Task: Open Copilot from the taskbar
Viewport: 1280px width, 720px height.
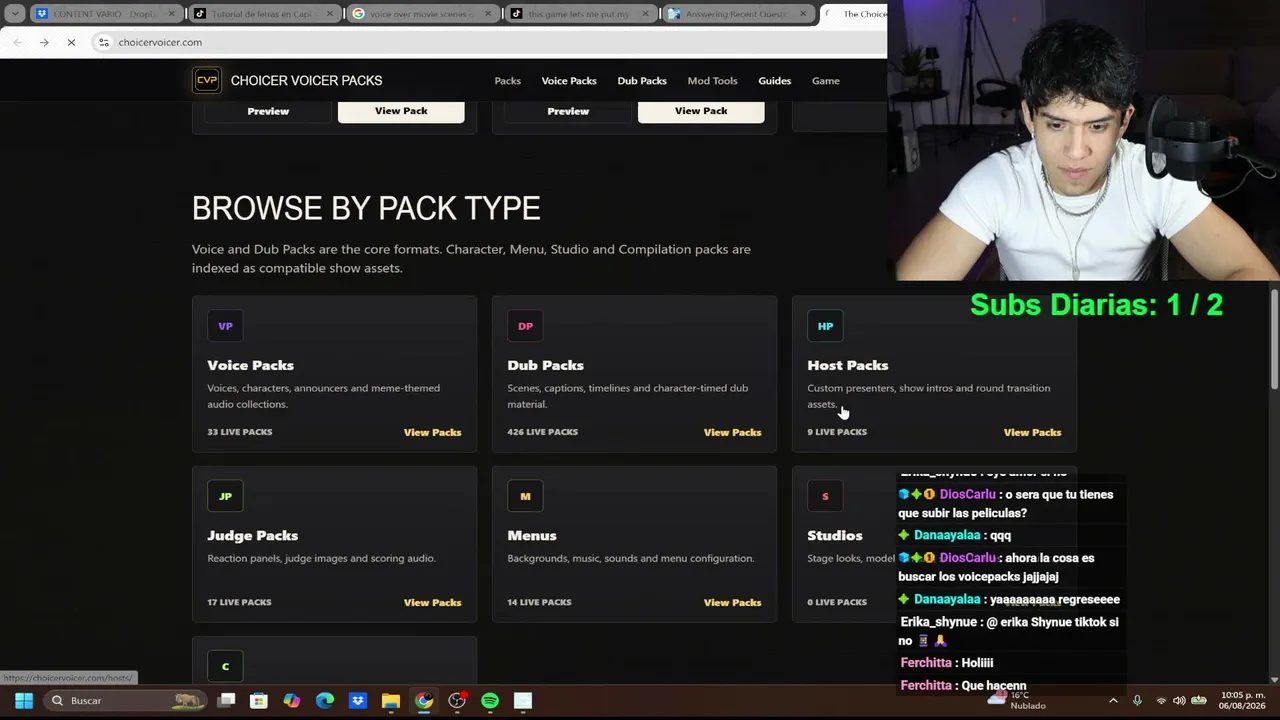Action: [x=292, y=701]
